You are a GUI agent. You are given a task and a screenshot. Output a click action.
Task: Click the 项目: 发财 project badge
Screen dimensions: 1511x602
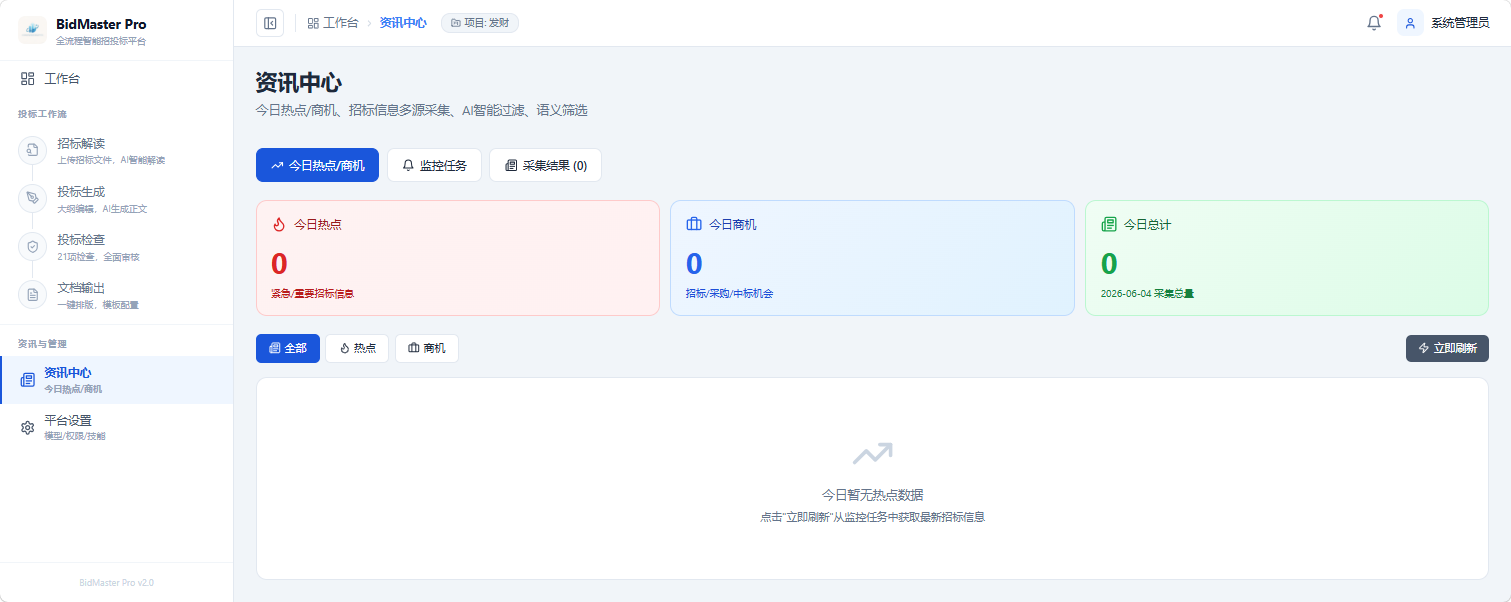click(x=480, y=23)
